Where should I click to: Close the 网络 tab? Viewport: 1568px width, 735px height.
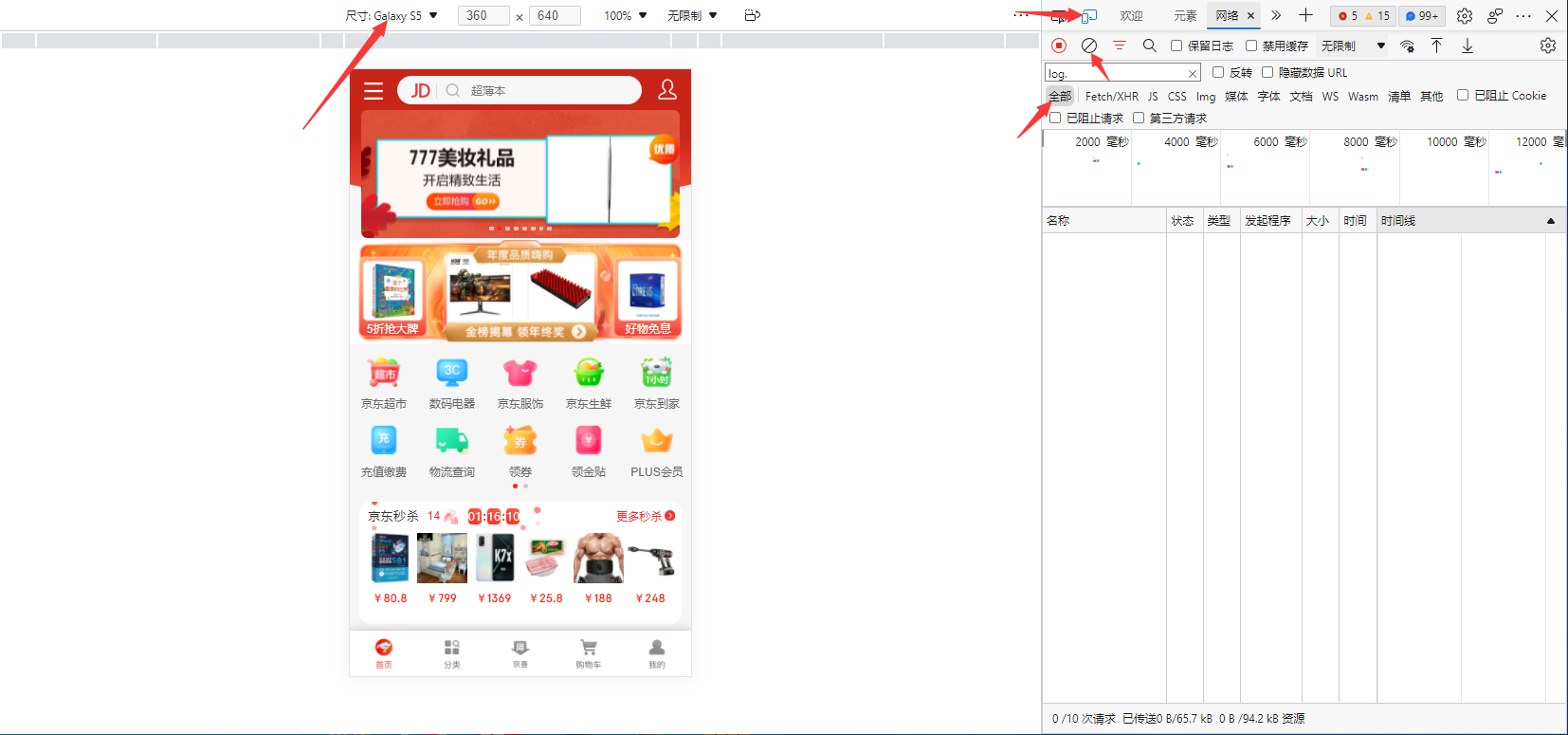(x=1250, y=15)
